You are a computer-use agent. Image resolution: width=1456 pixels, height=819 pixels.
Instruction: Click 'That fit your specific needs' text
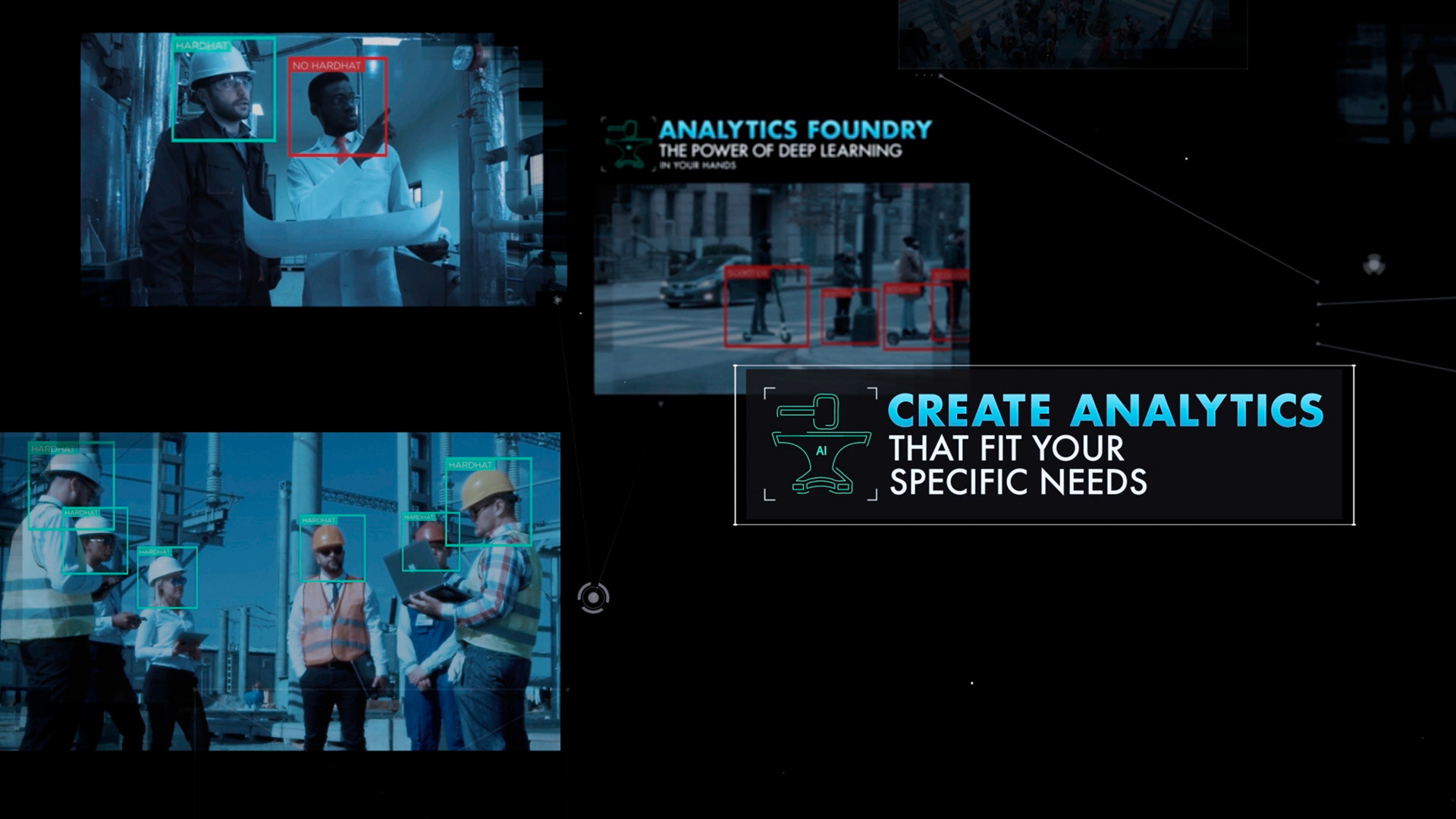(1016, 465)
